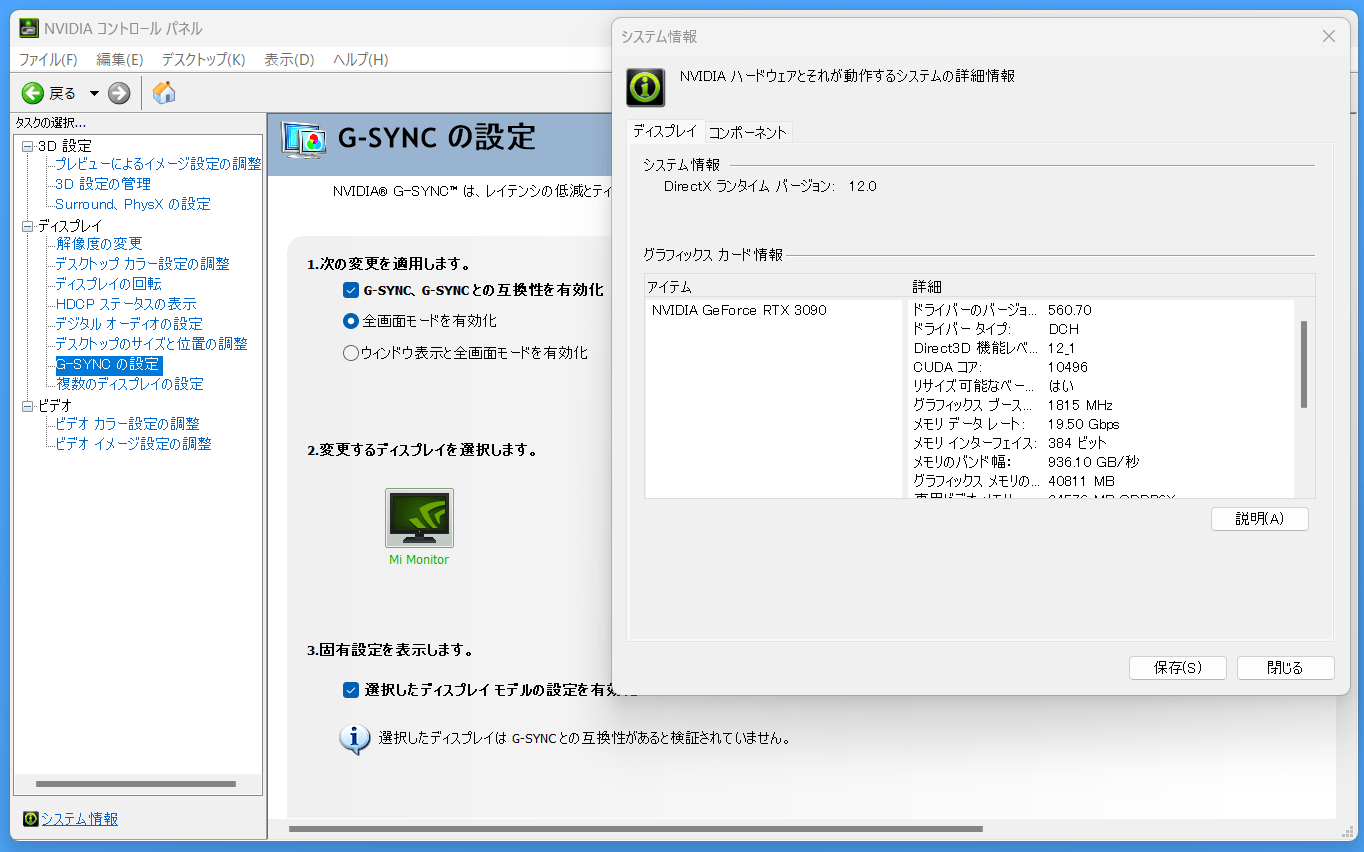Click the graphics card details vertical scrollbar
Image resolution: width=1364 pixels, height=852 pixels.
1303,365
